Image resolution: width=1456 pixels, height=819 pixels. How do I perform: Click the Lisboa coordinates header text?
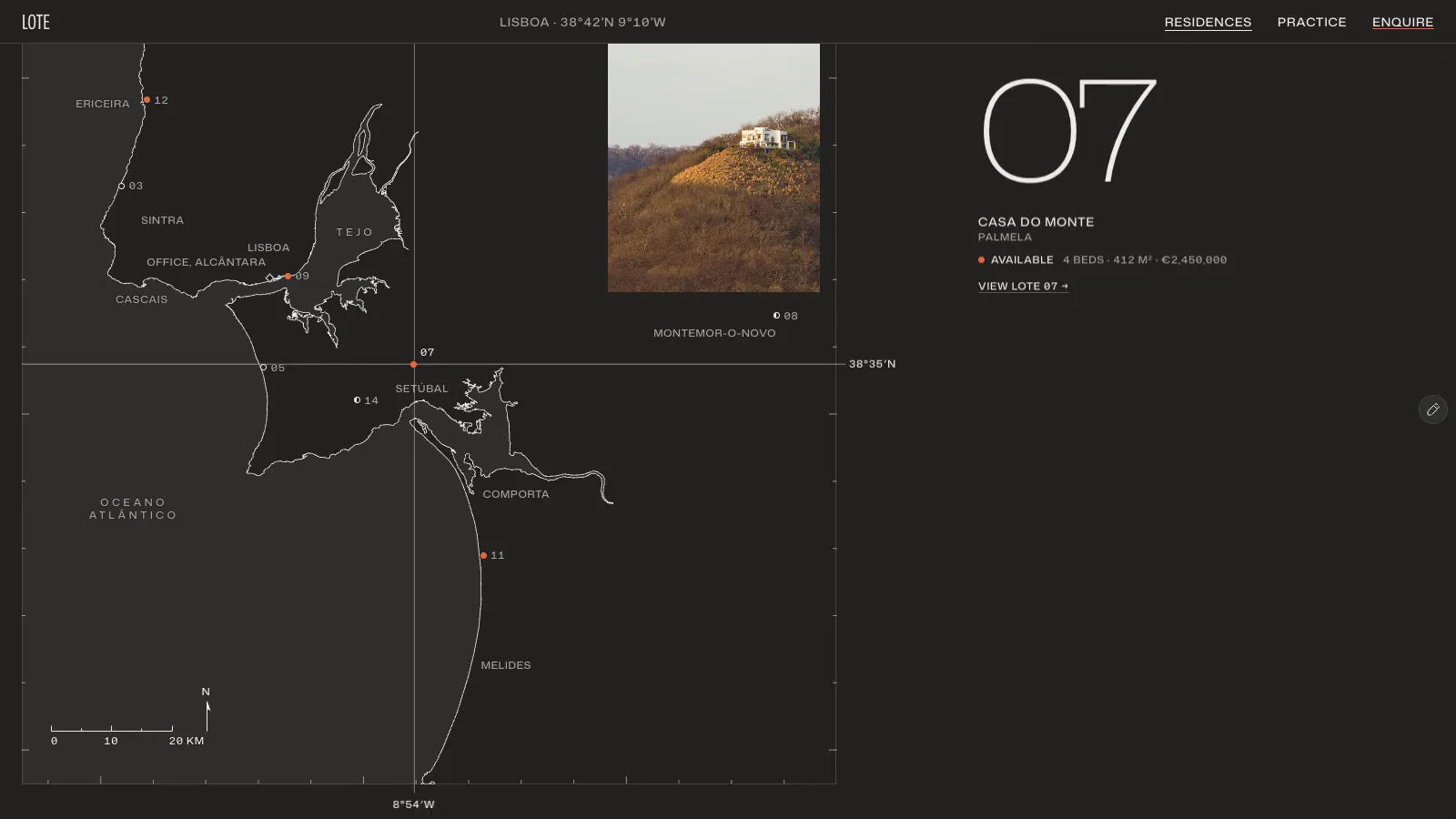[x=582, y=22]
